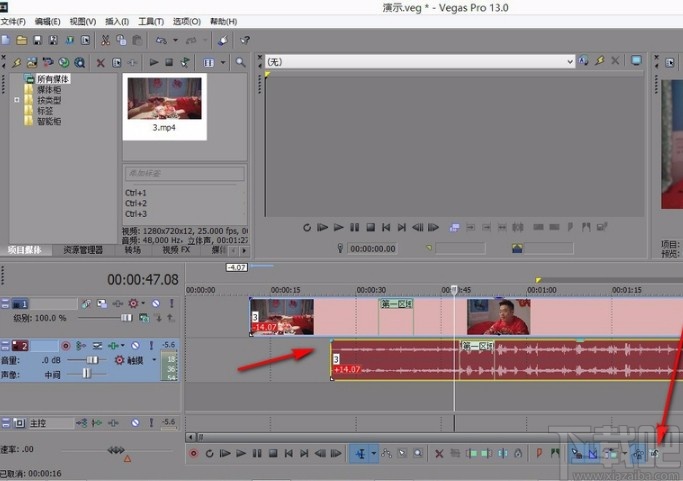
Task: Mute audio track 2
Action: (x=135, y=346)
